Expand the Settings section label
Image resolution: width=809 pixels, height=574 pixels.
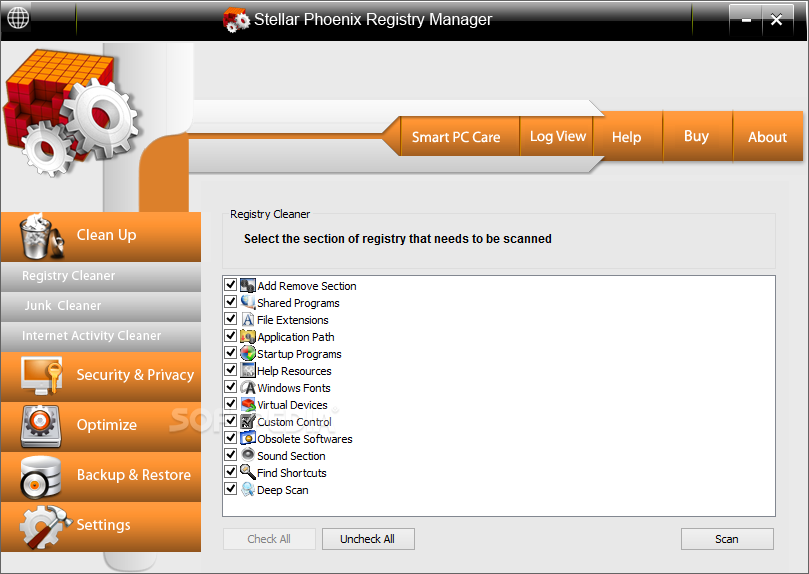(103, 525)
